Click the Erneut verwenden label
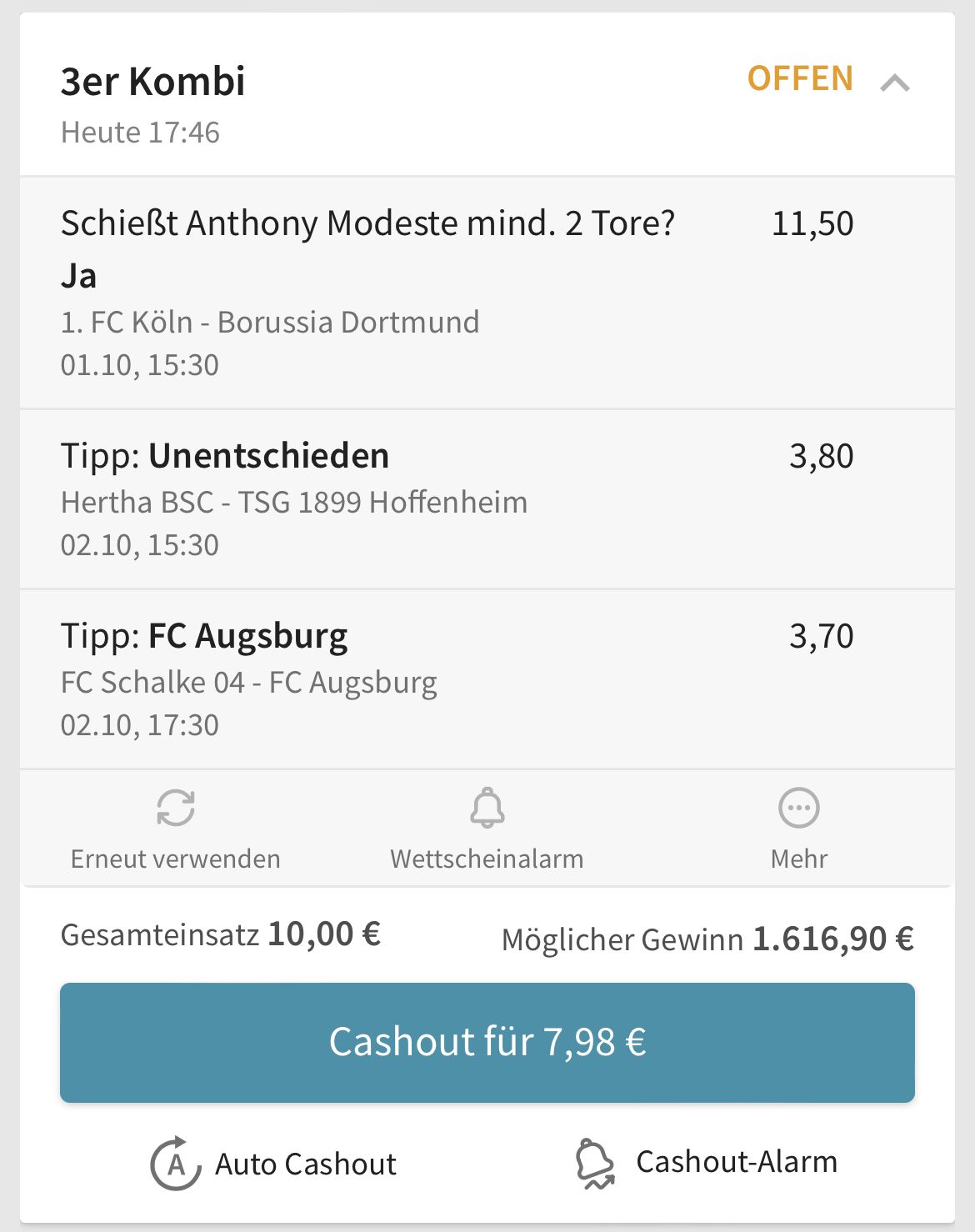This screenshot has width=975, height=1232. tap(176, 859)
